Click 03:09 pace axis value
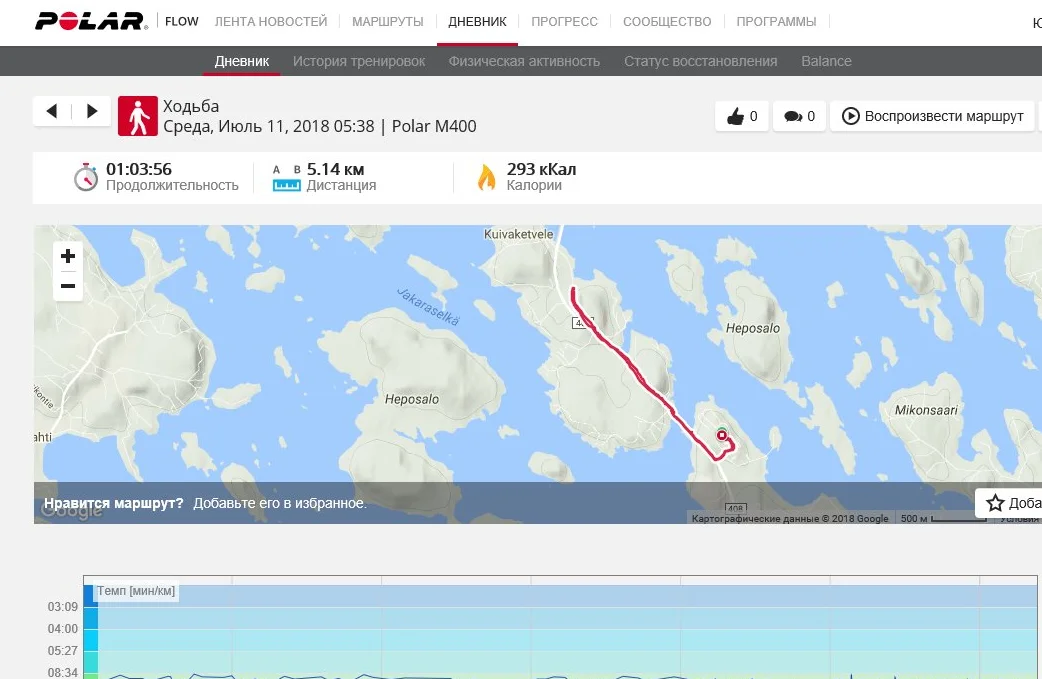The width and height of the screenshot is (1042, 679). pos(62,607)
